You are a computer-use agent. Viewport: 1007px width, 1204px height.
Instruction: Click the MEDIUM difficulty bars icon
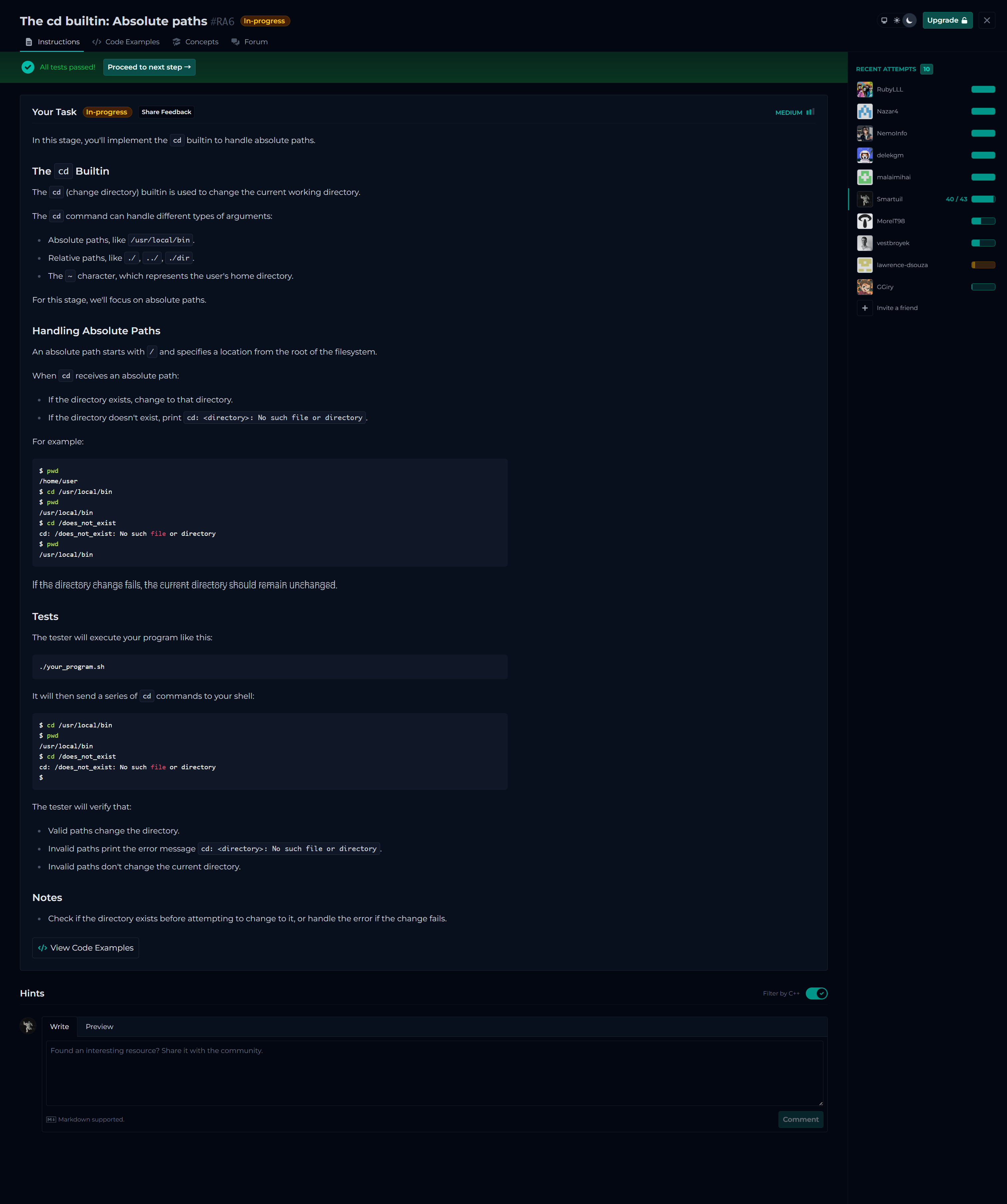point(810,112)
